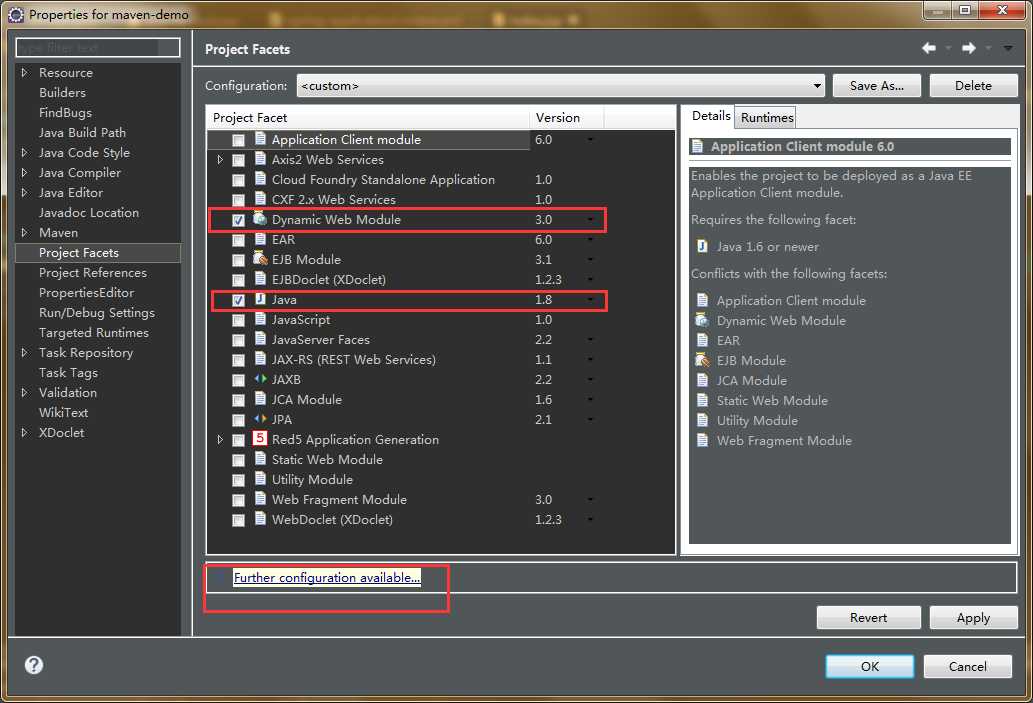Expand the Java Code Style node
This screenshot has width=1033, height=703.
point(24,152)
